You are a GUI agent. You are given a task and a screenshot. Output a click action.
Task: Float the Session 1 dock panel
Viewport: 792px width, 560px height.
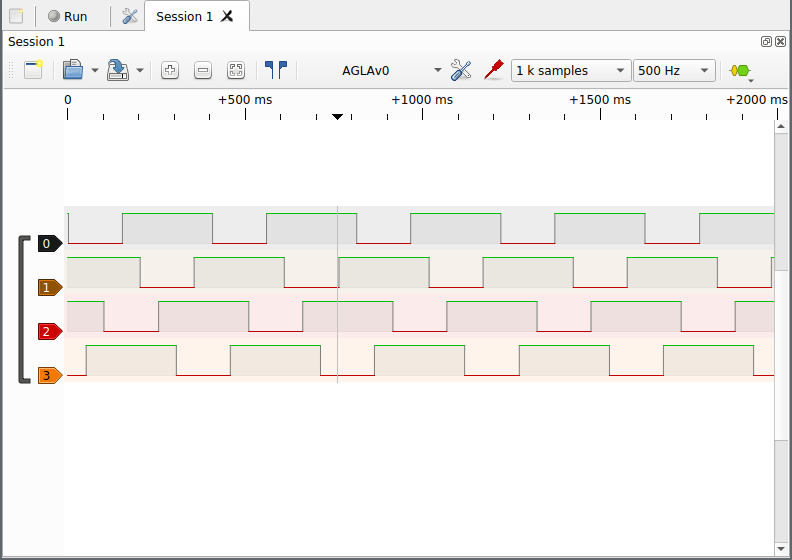pos(766,41)
